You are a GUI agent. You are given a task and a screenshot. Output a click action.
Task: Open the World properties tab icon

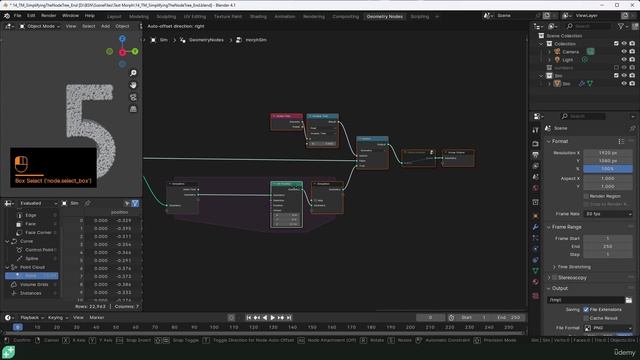536,188
